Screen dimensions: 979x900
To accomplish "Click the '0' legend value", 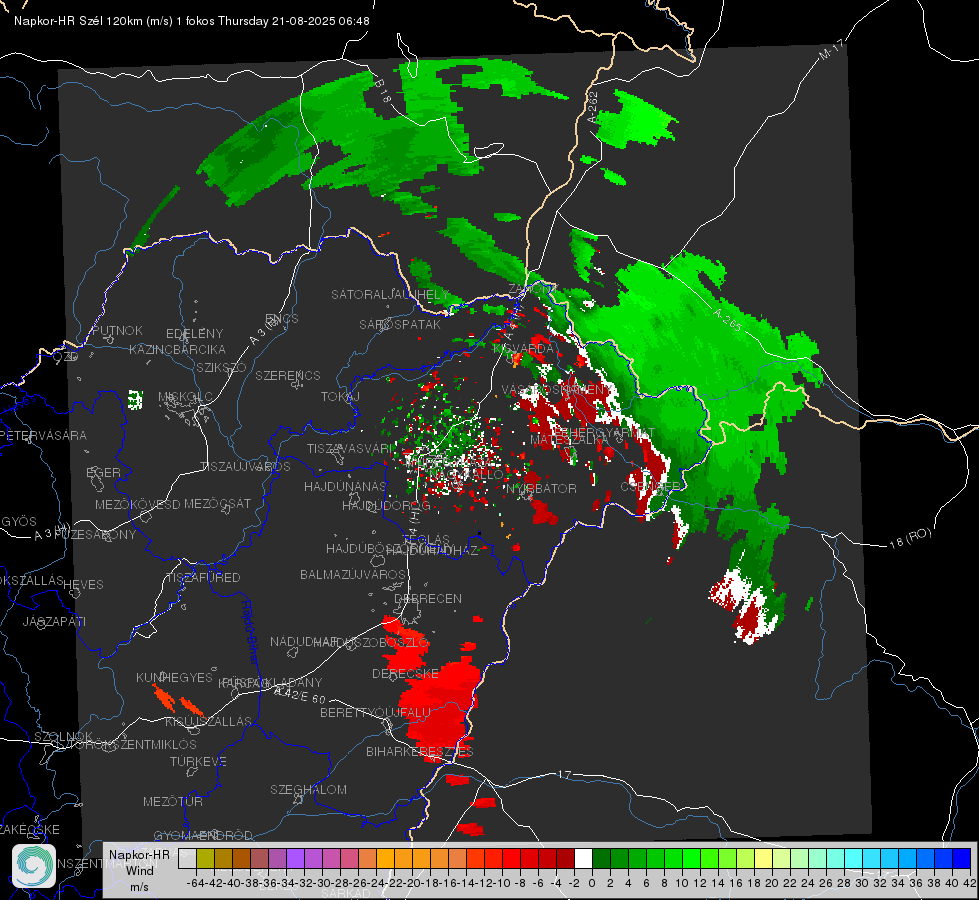I will point(592,883).
